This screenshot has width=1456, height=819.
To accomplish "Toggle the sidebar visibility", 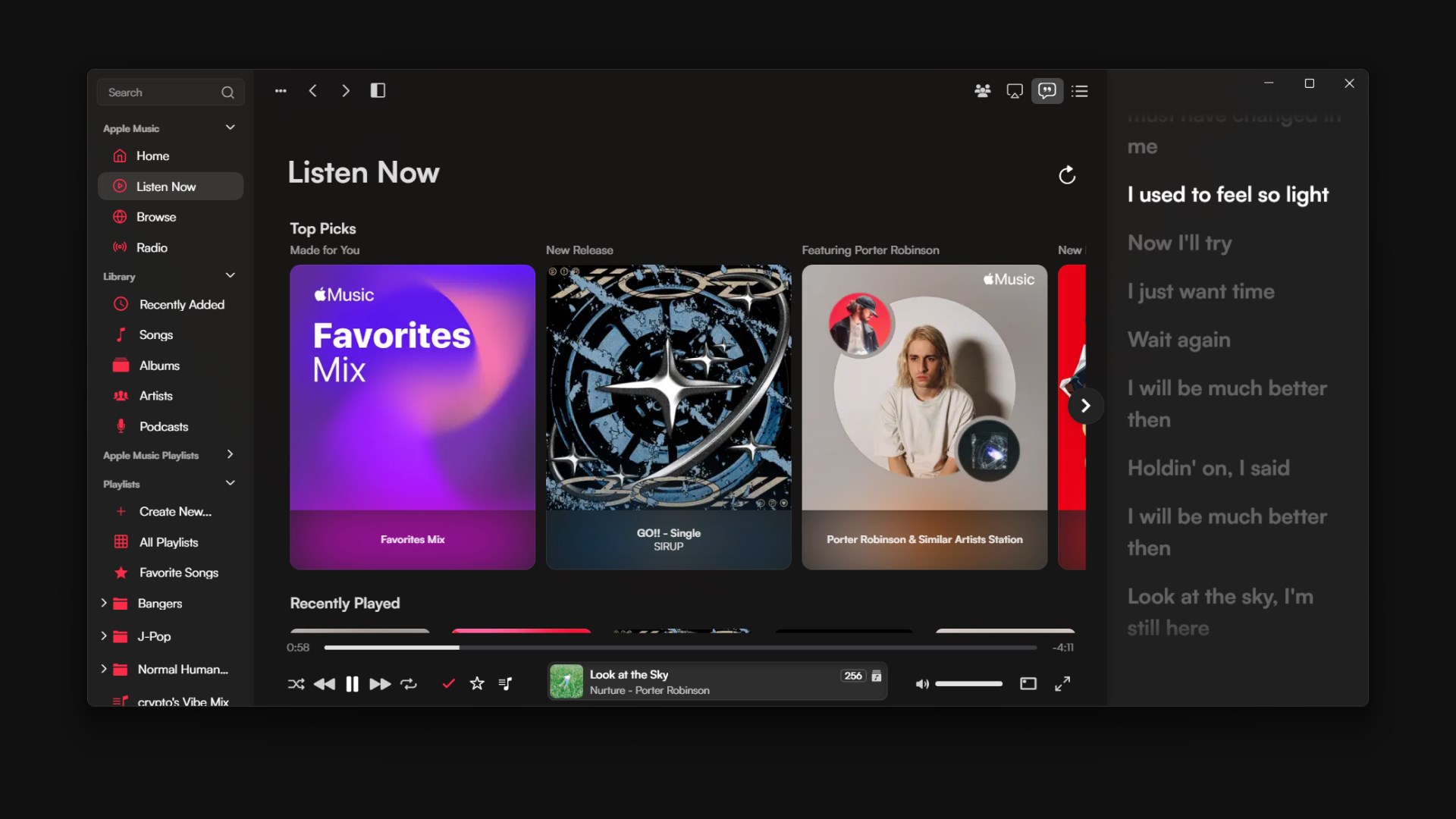I will [378, 90].
